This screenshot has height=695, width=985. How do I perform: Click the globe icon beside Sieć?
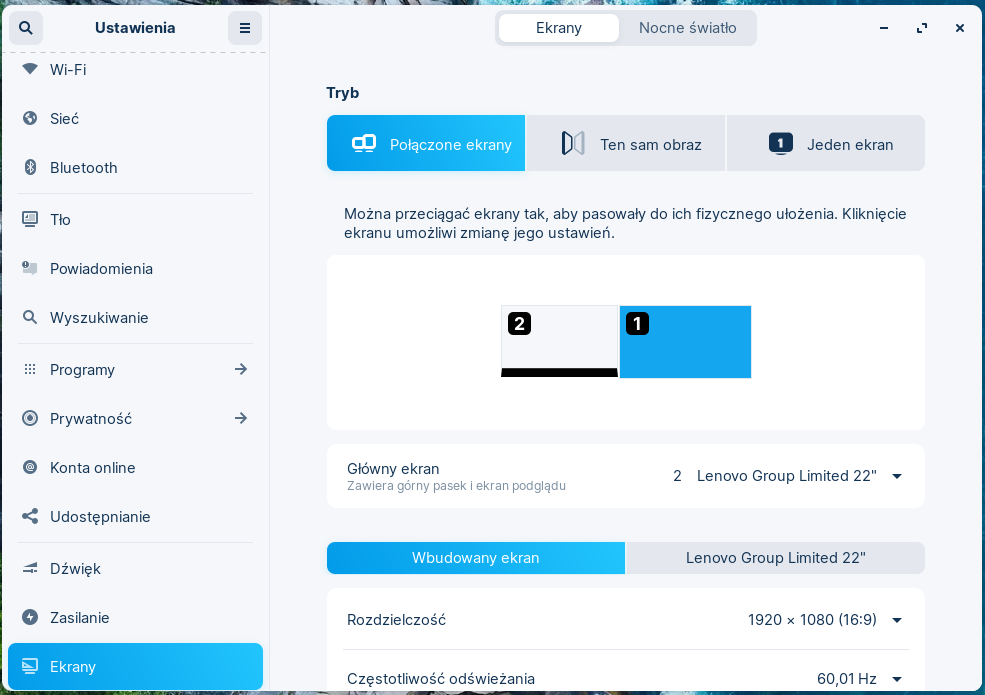click(30, 118)
